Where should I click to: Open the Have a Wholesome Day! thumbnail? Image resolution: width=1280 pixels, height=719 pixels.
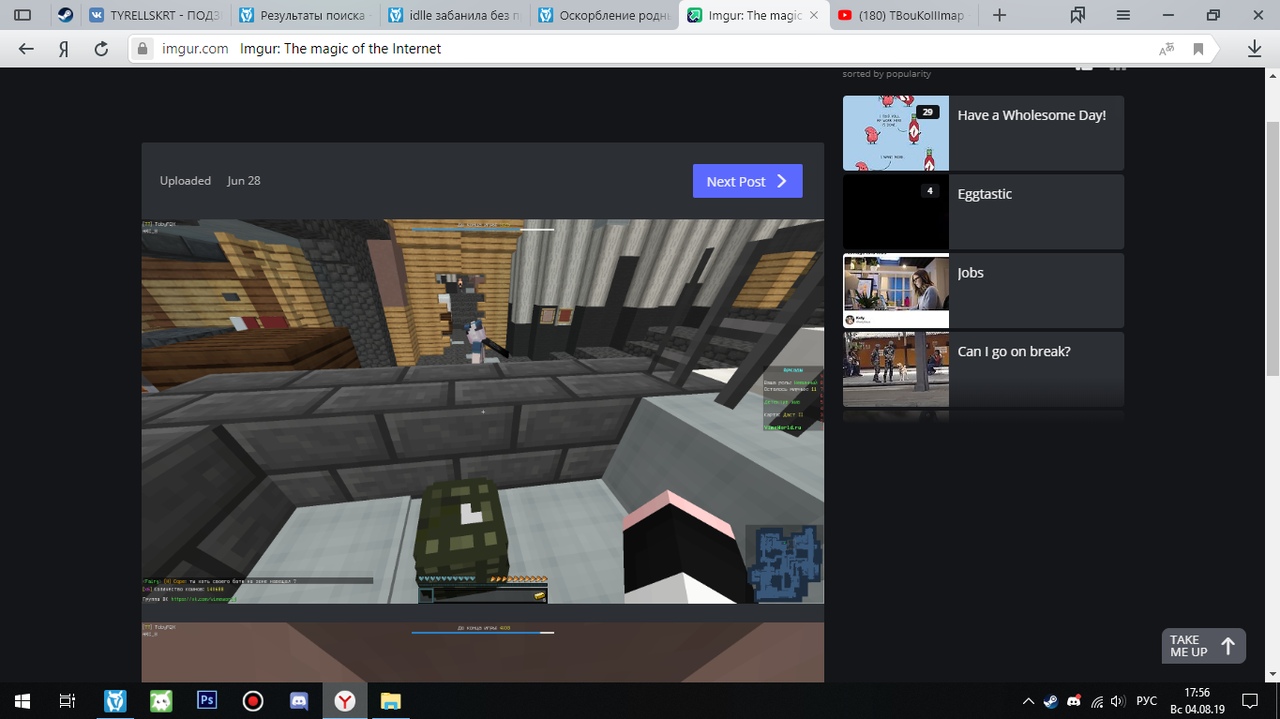(896, 133)
